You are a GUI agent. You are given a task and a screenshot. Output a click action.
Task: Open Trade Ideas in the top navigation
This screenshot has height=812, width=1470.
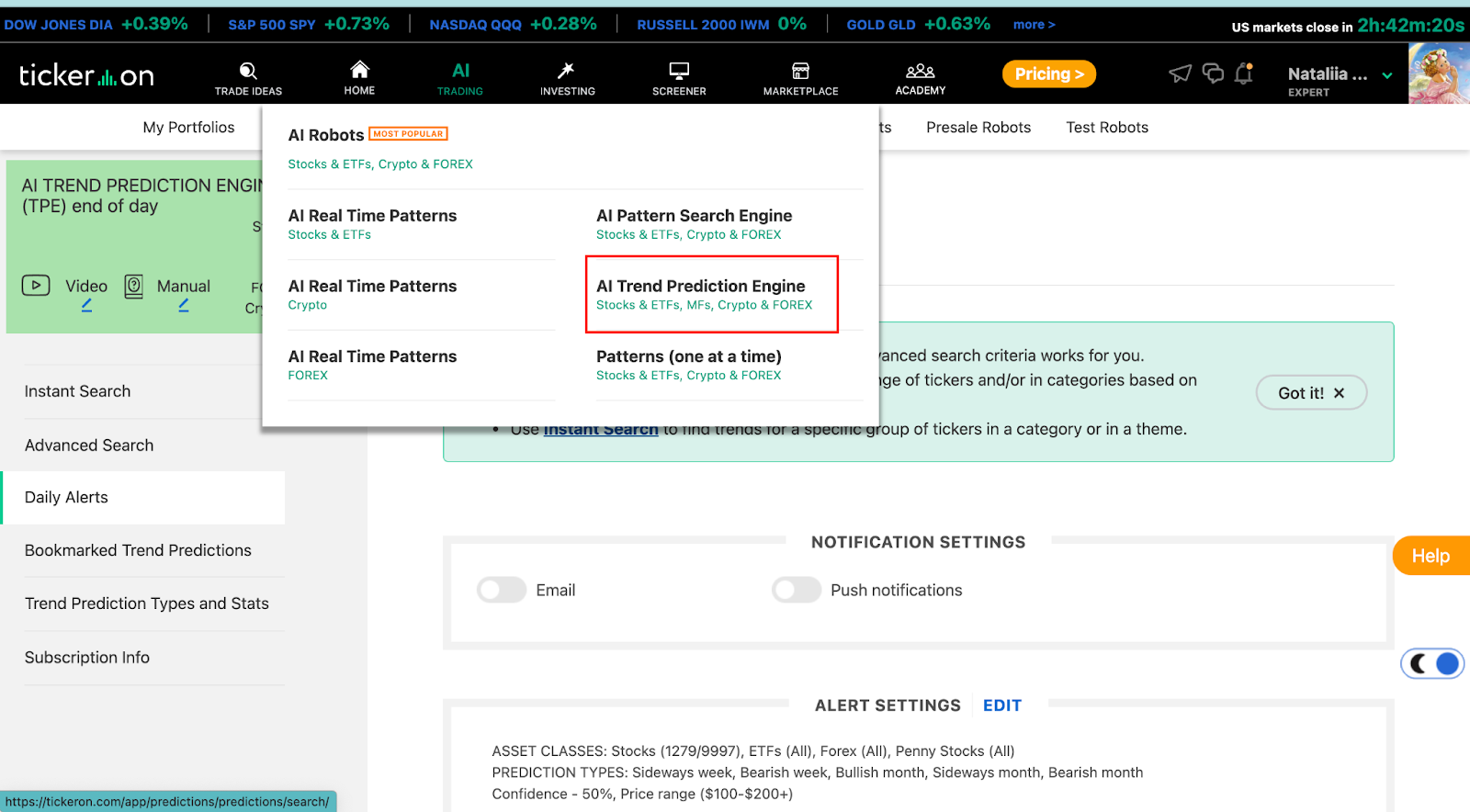pyautogui.click(x=248, y=79)
